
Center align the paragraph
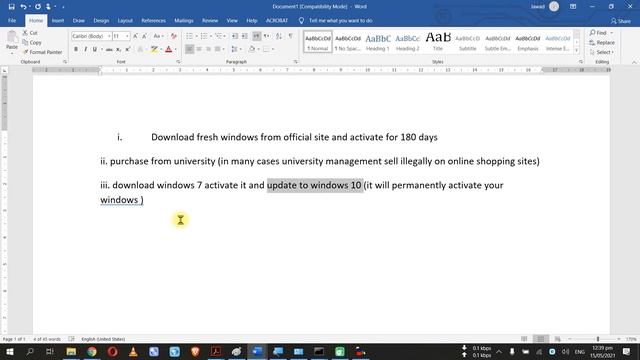pos(199,49)
